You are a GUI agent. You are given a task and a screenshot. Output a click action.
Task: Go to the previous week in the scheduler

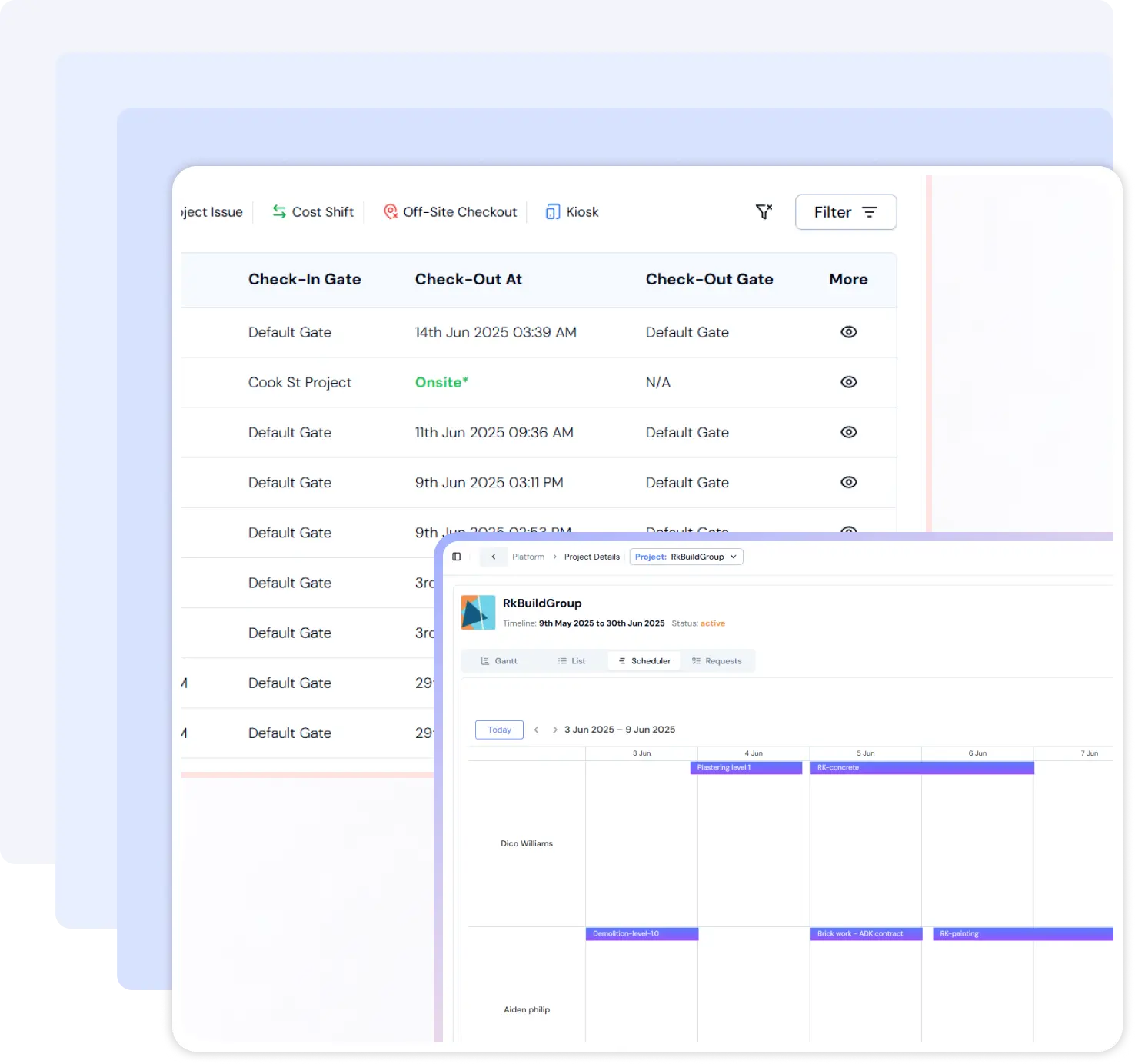[x=536, y=730]
